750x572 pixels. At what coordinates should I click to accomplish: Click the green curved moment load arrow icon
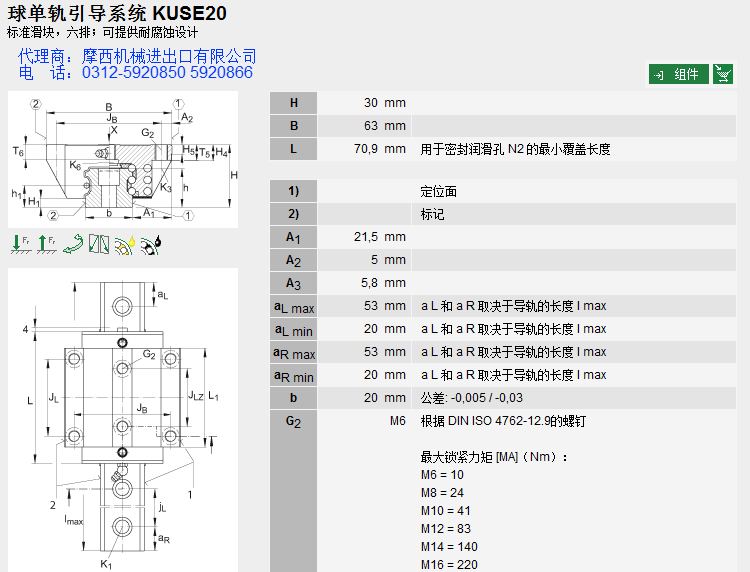72,243
